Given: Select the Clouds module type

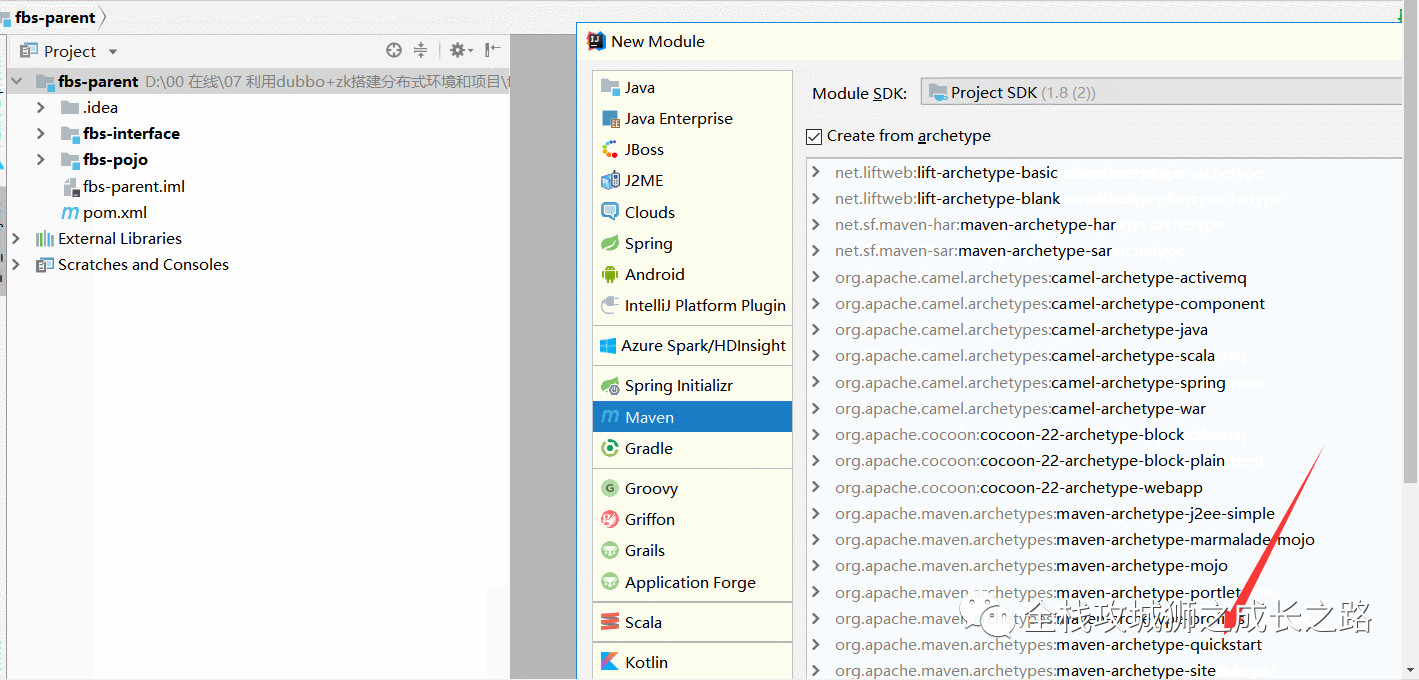Looking at the screenshot, I should [x=692, y=212].
